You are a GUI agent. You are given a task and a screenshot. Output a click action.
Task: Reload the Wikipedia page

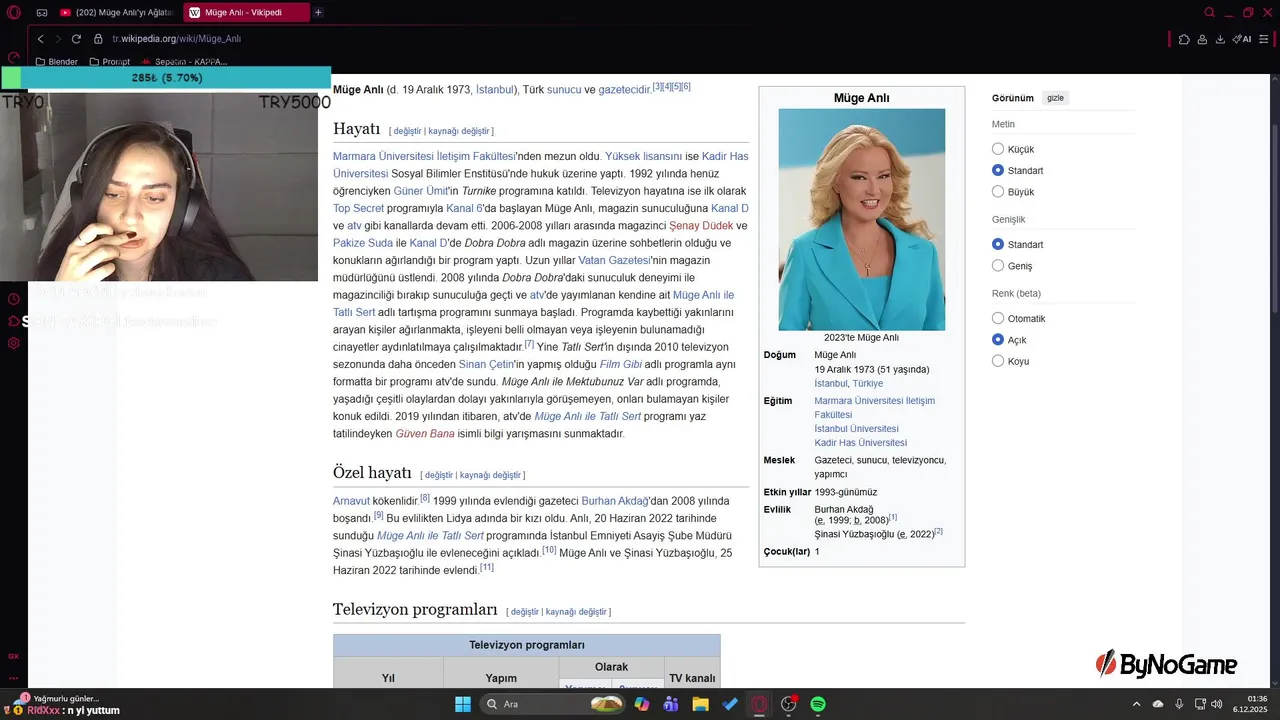pos(76,39)
